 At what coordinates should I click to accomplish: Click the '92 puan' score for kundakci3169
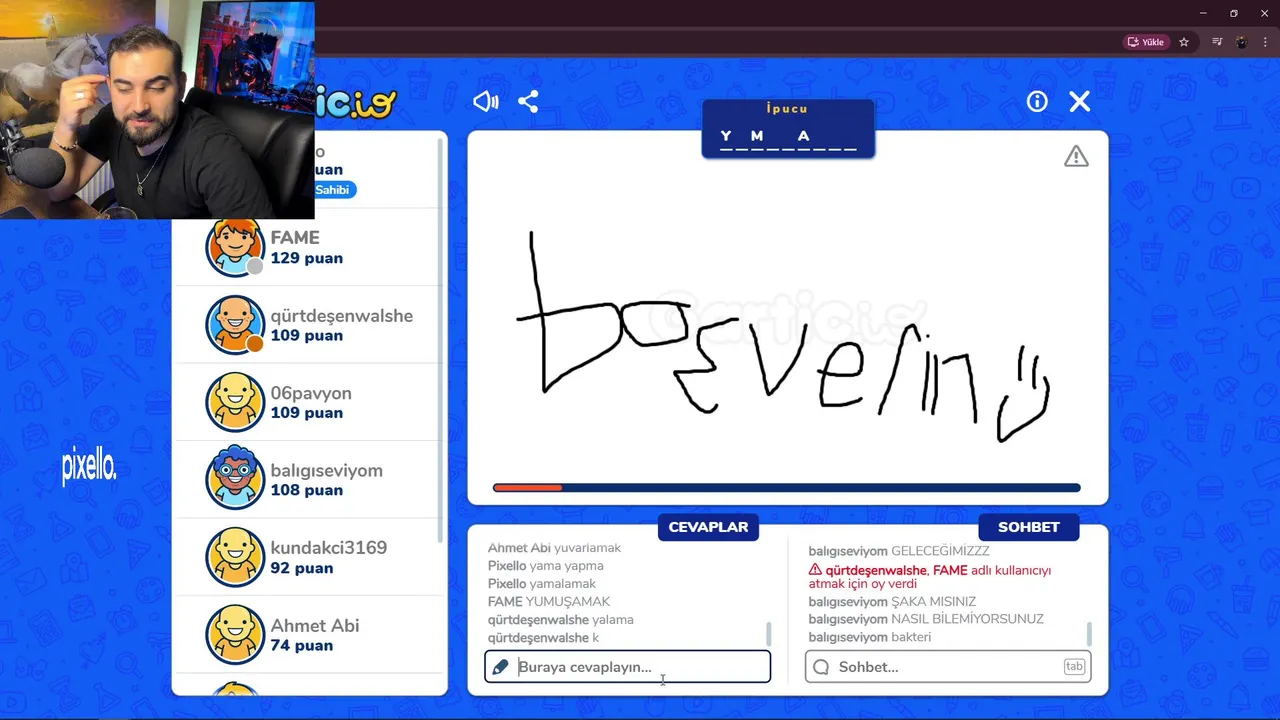tap(302, 568)
